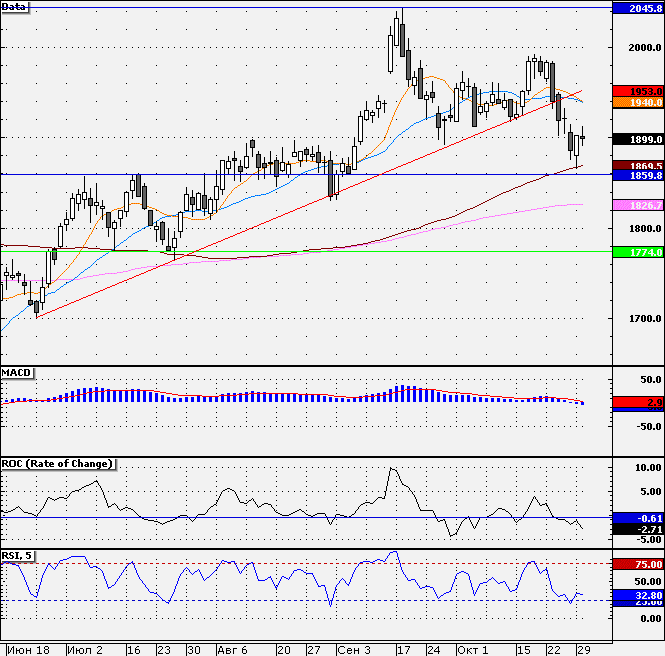Select the 1859.8 blue support label
Image resolution: width=665 pixels, height=656 pixels.
pos(638,175)
